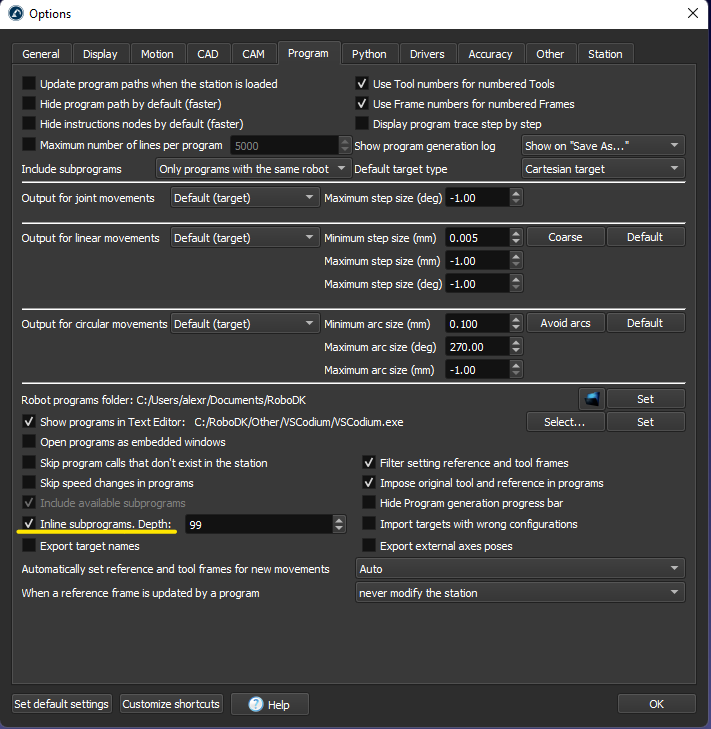The image size is (711, 729).
Task: Enable Update program paths when station is loaded
Action: coord(29,84)
